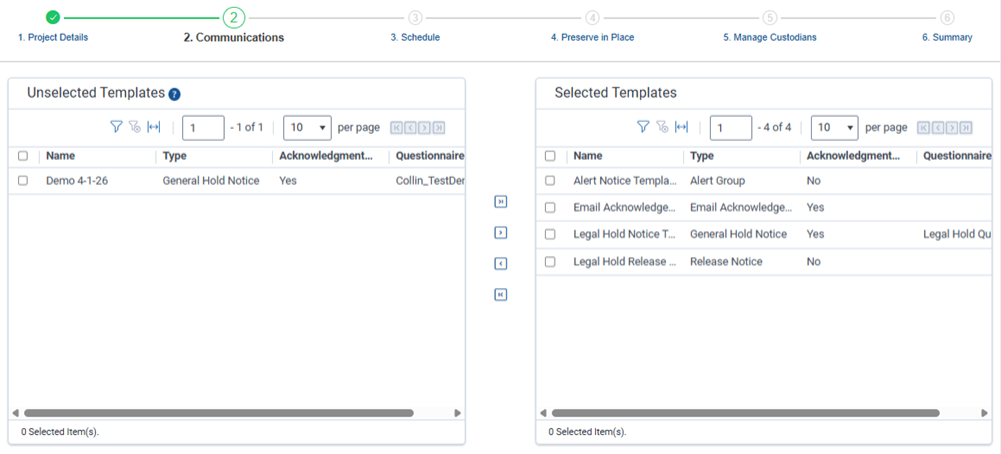Screen dimensions: 1001x454
Task: Auto-fit columns icon in Selected Templates
Action: pos(682,127)
